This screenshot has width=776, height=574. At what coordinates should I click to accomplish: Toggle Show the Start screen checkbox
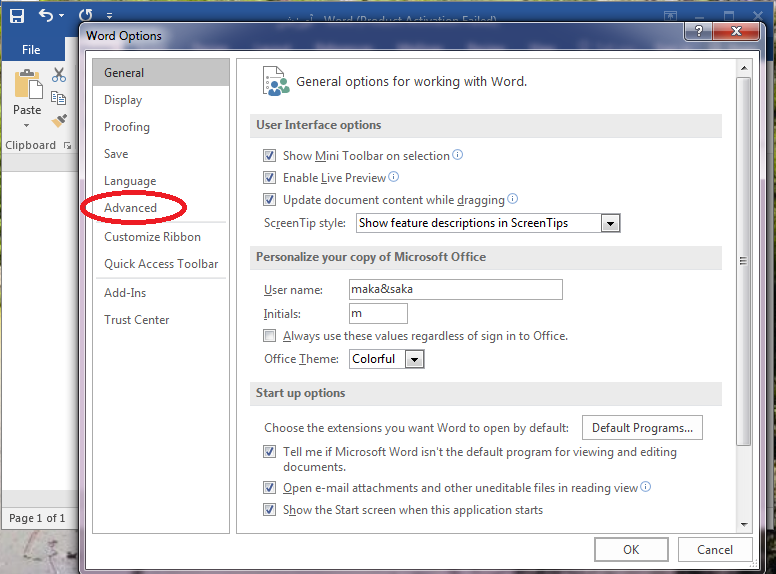(x=269, y=510)
